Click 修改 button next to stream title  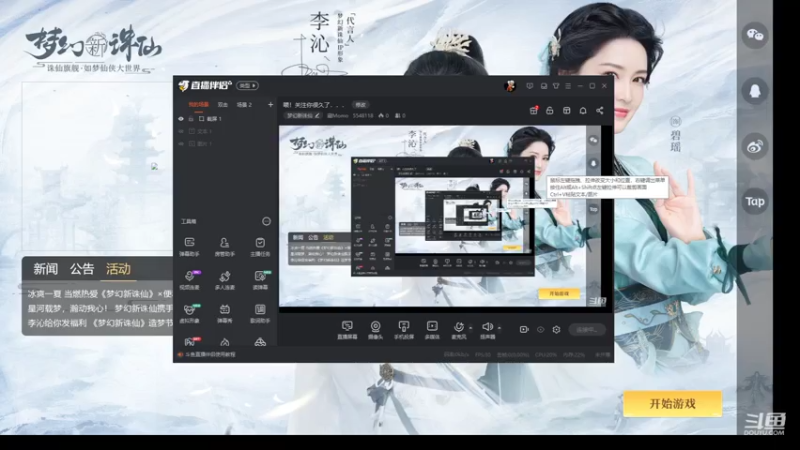[x=361, y=105]
